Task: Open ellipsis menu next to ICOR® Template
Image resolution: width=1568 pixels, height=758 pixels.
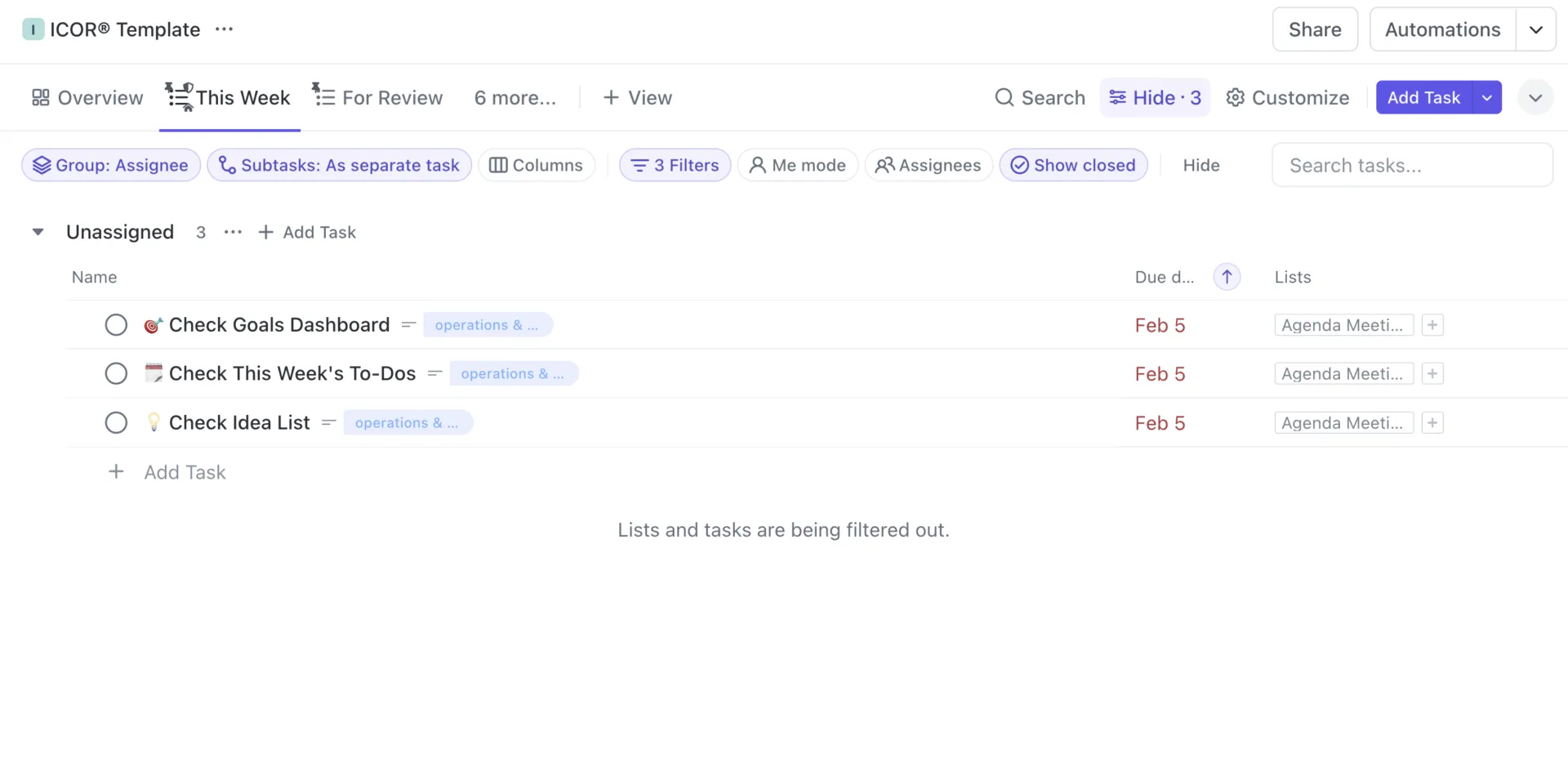Action: point(224,29)
